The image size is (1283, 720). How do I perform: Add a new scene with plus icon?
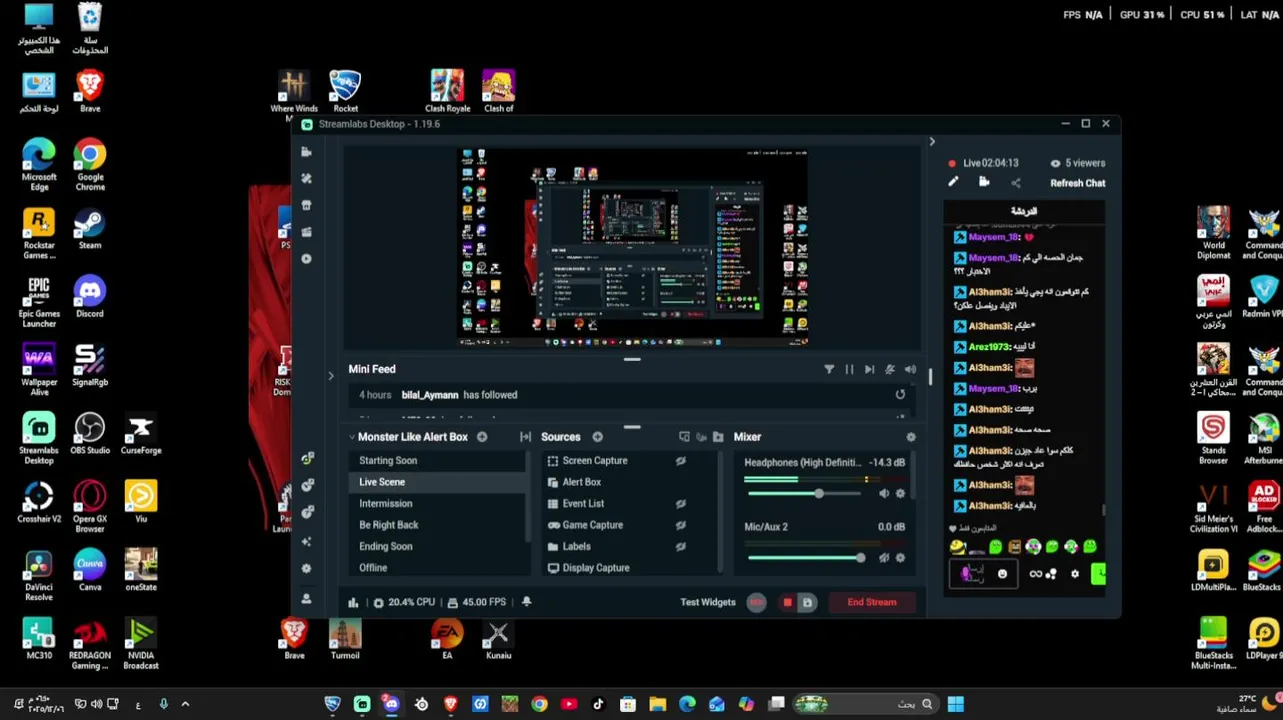point(482,437)
